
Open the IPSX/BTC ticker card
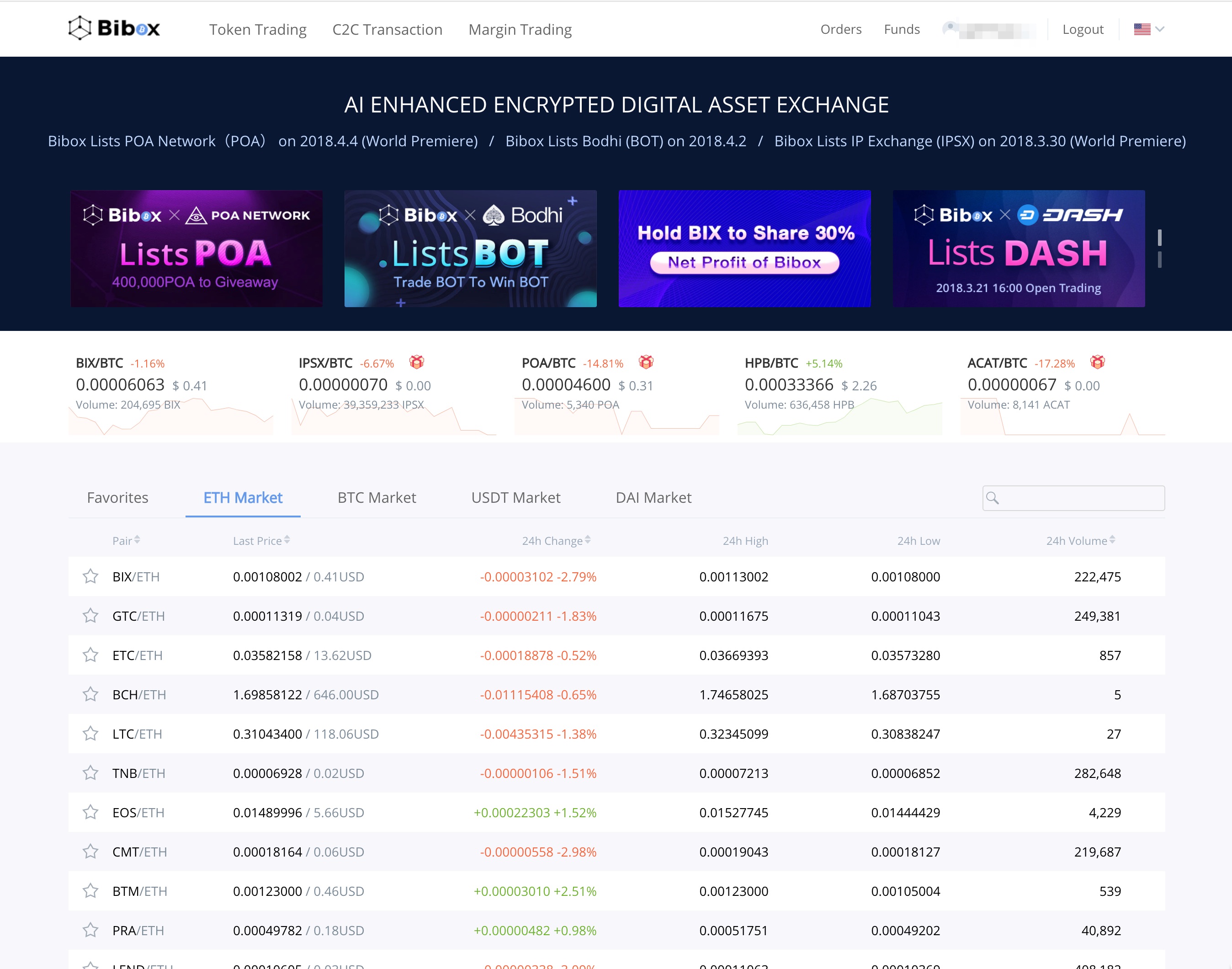[x=393, y=394]
